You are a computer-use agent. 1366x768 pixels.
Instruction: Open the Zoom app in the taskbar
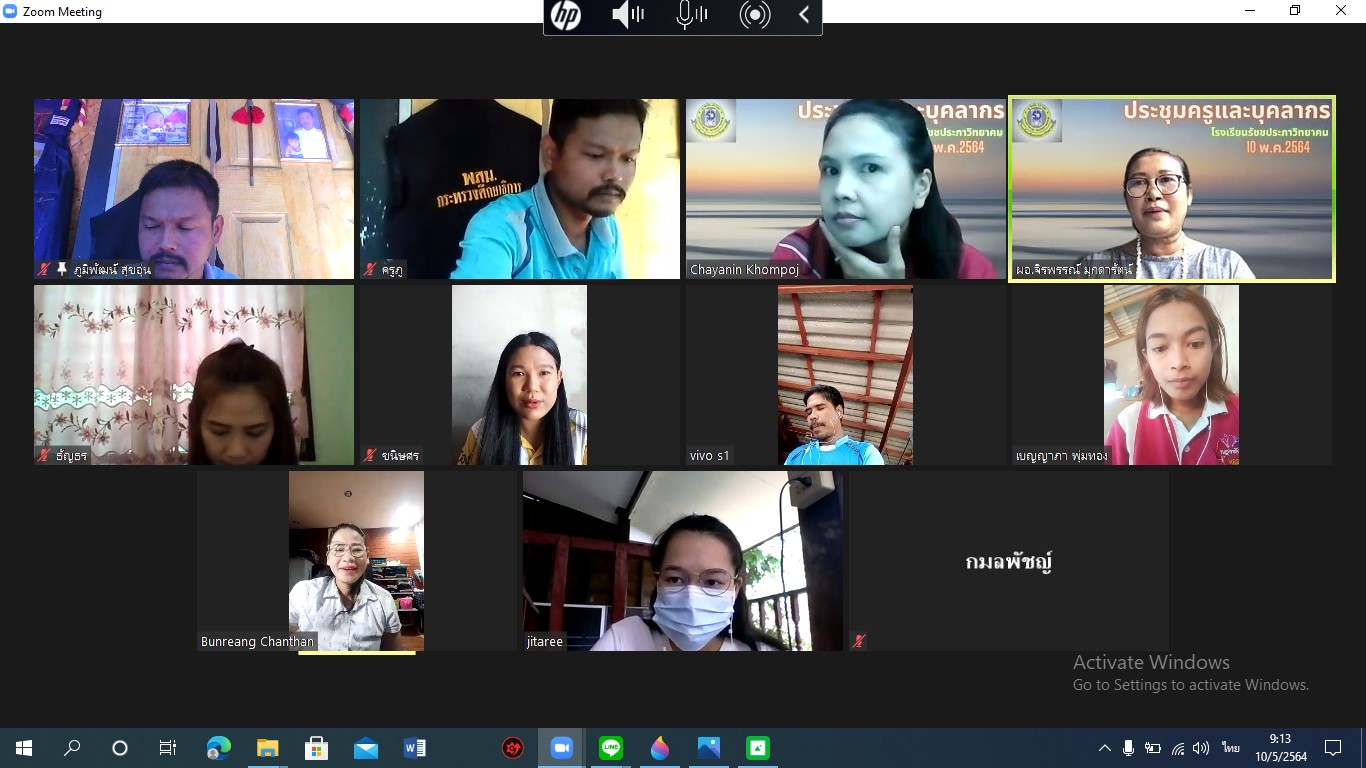(x=561, y=748)
